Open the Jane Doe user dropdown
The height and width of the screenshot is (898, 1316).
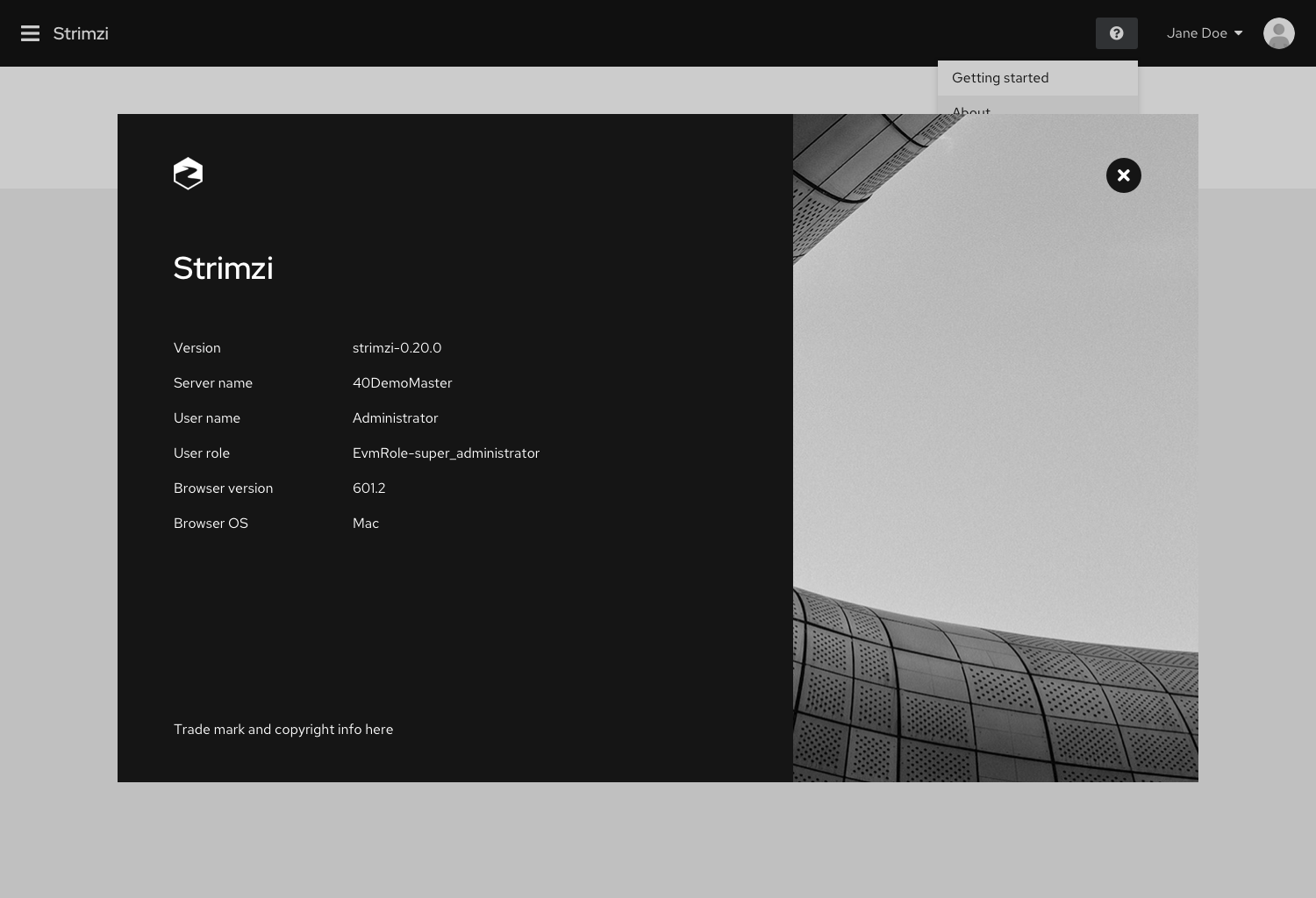(1197, 33)
